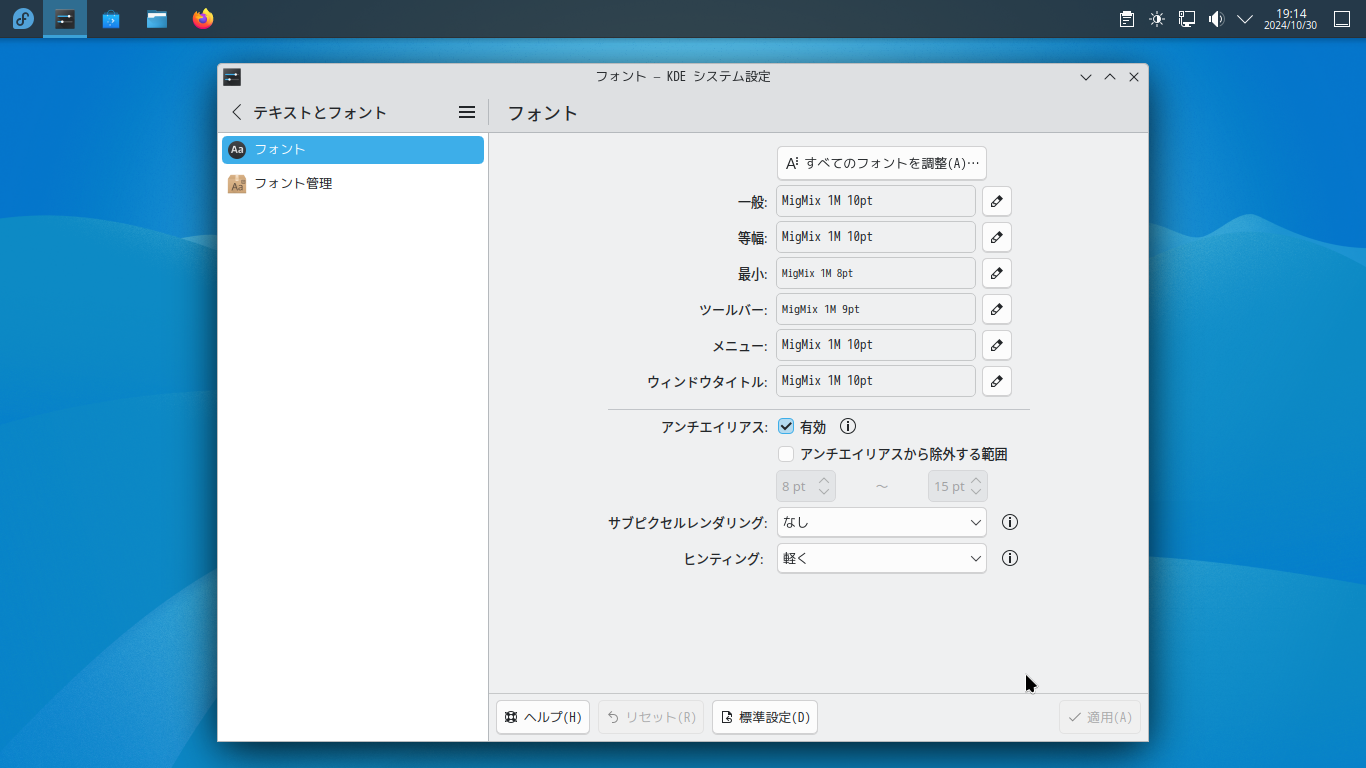Edit the ツールバー font with pencil icon
Screen dimensions: 1366x768
[x=997, y=309]
